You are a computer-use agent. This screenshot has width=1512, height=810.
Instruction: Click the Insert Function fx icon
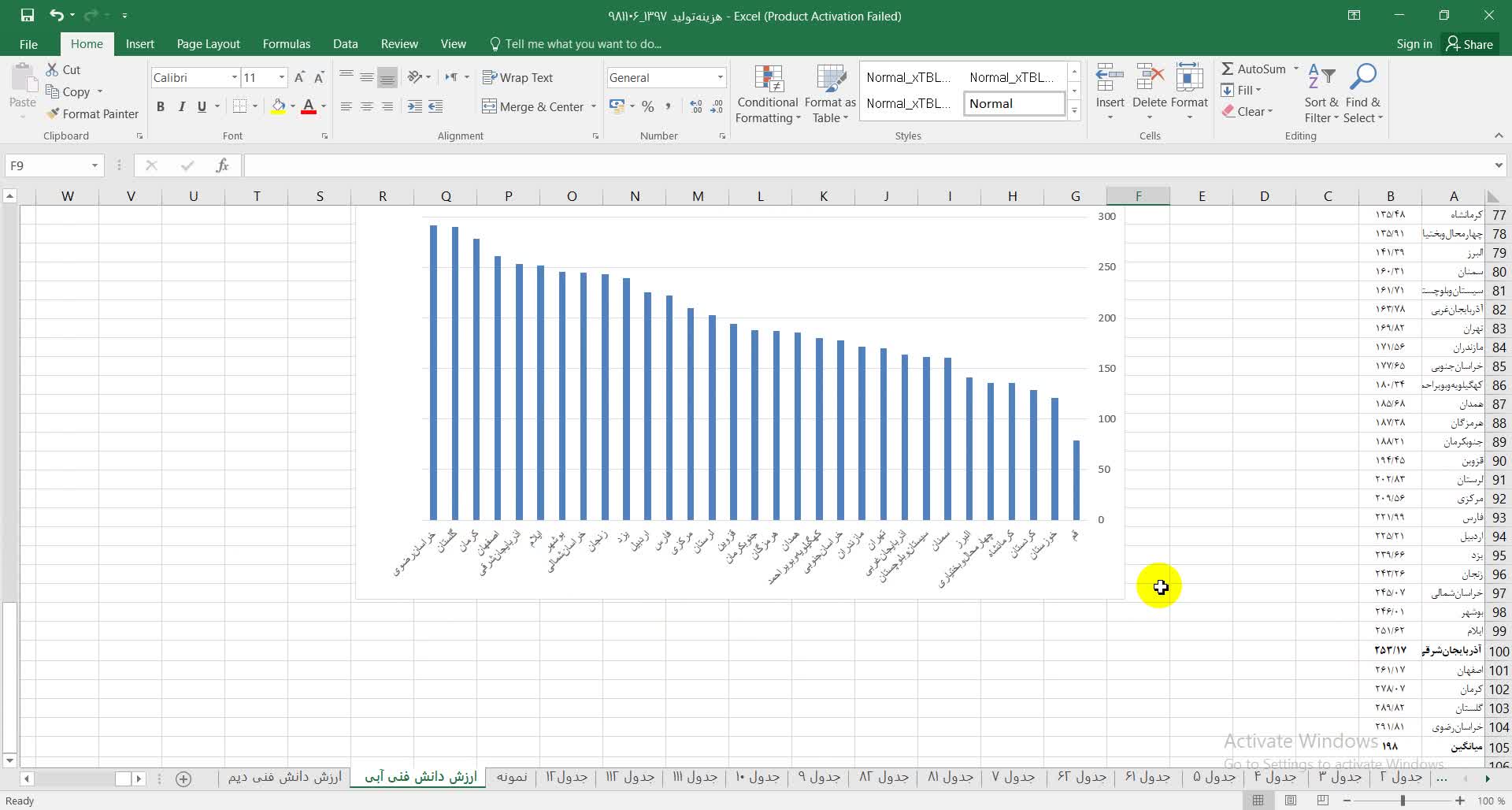pos(222,165)
